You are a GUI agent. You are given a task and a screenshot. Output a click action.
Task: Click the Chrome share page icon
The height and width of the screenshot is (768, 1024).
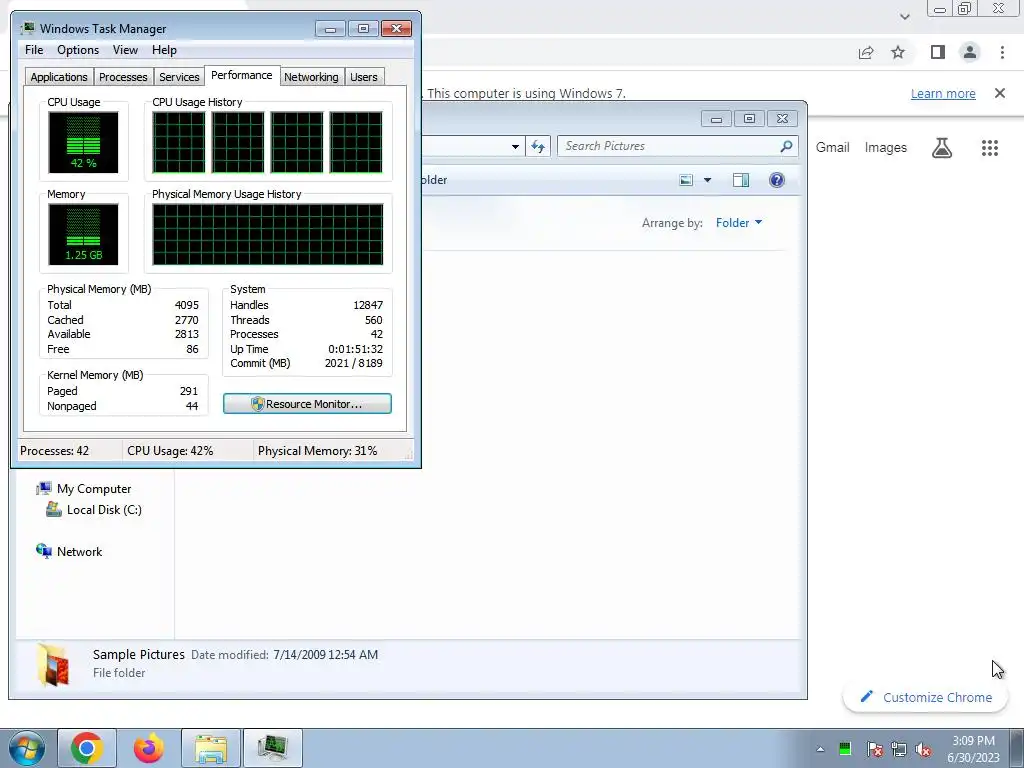coord(866,52)
